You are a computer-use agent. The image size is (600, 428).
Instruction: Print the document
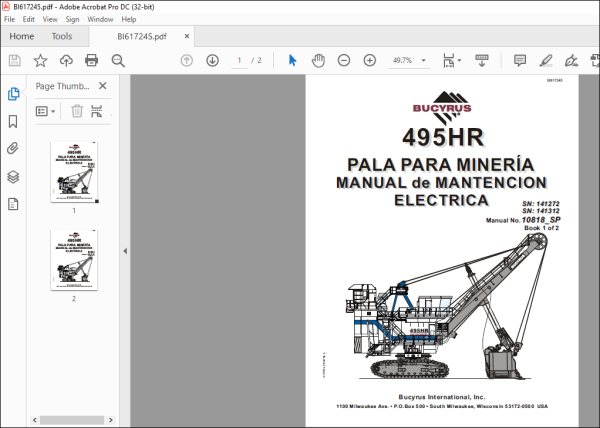[x=91, y=60]
